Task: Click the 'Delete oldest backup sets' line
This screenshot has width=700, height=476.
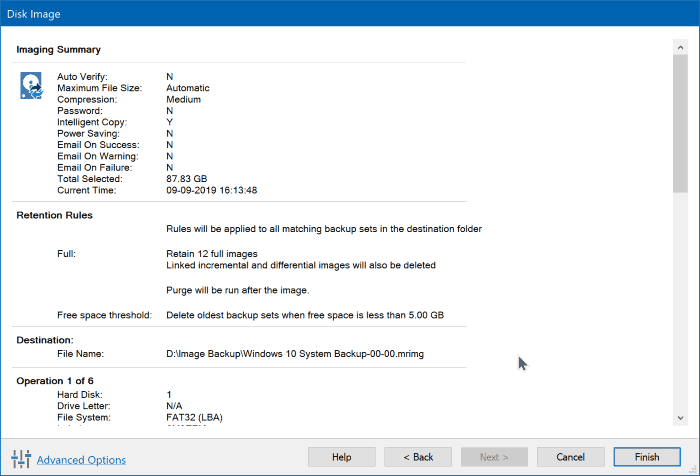Action: tap(305, 315)
